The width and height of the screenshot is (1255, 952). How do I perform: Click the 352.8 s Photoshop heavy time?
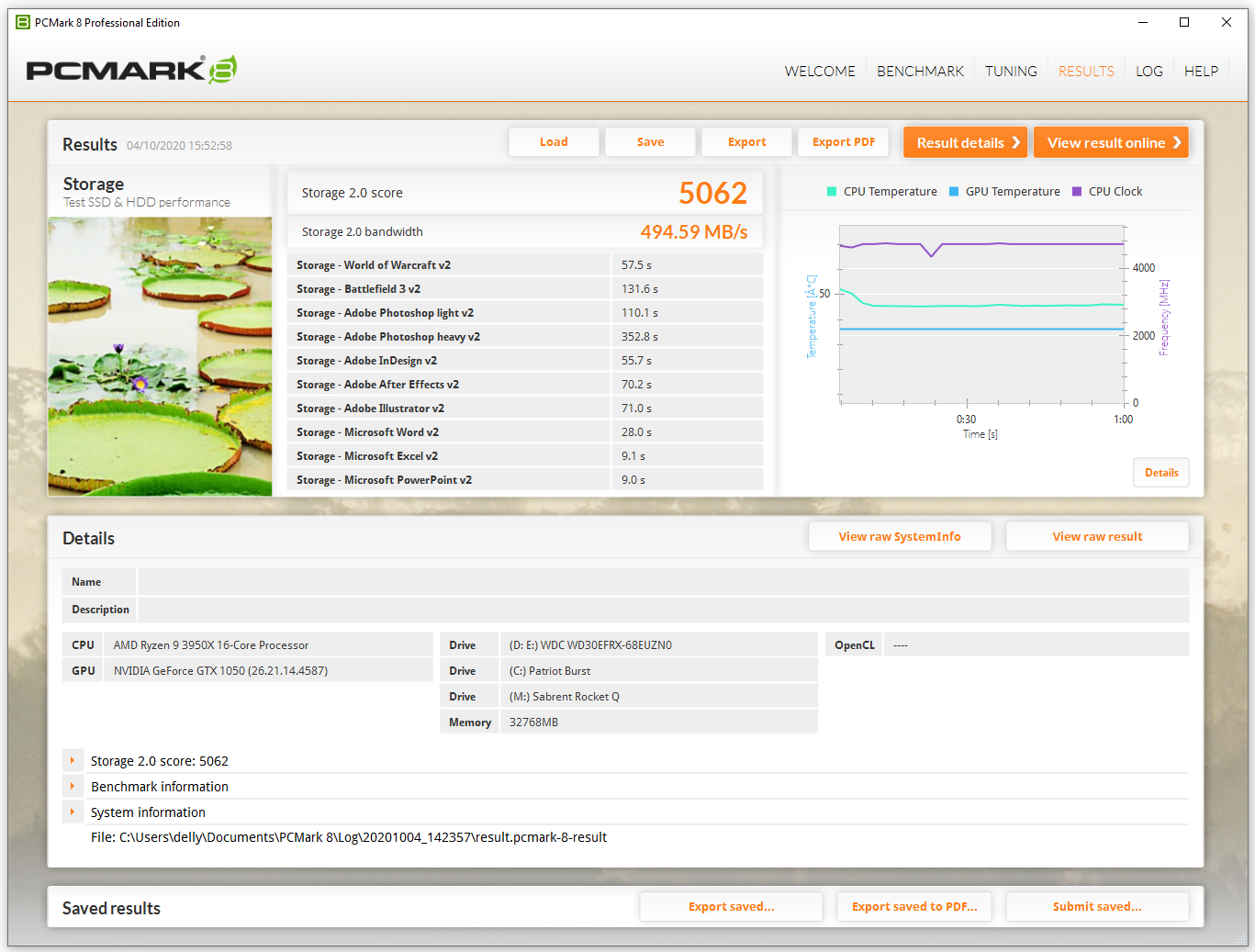click(640, 337)
